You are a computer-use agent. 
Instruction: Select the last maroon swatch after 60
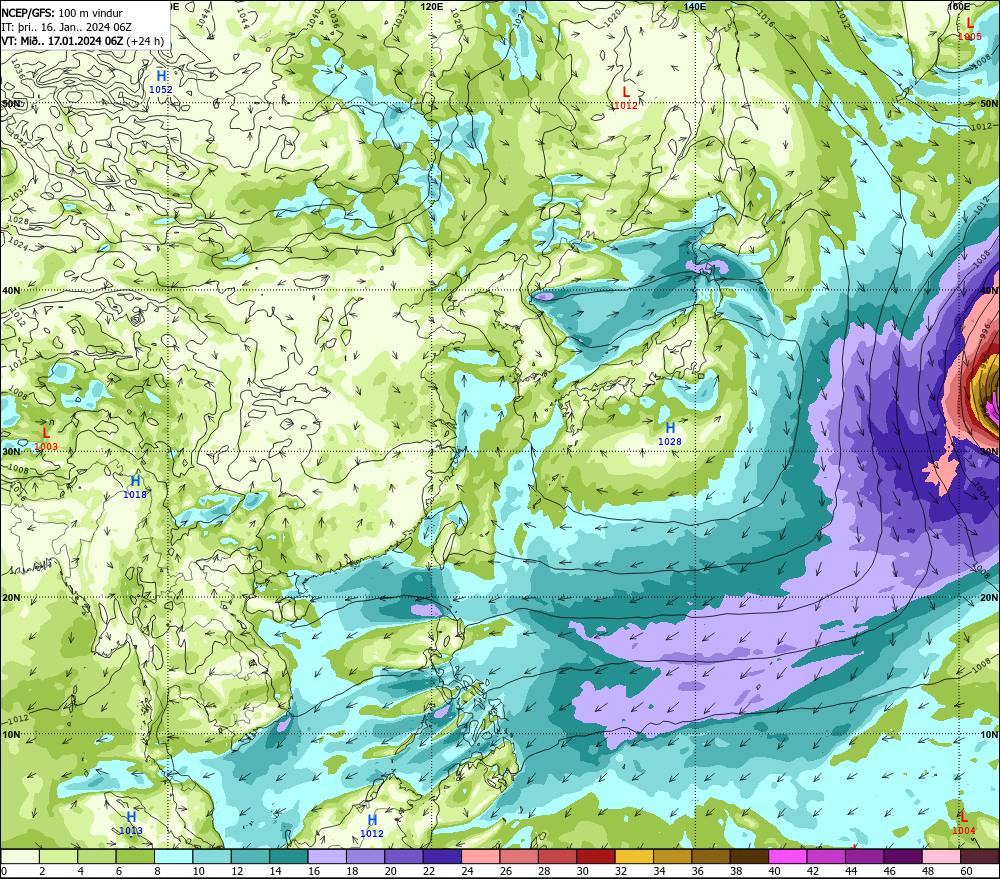coord(980,856)
